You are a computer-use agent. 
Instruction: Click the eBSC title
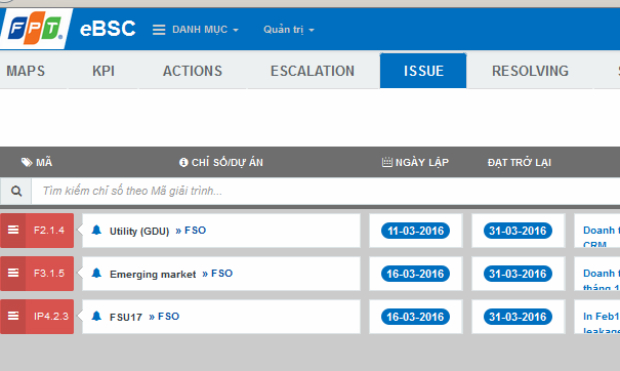[108, 29]
